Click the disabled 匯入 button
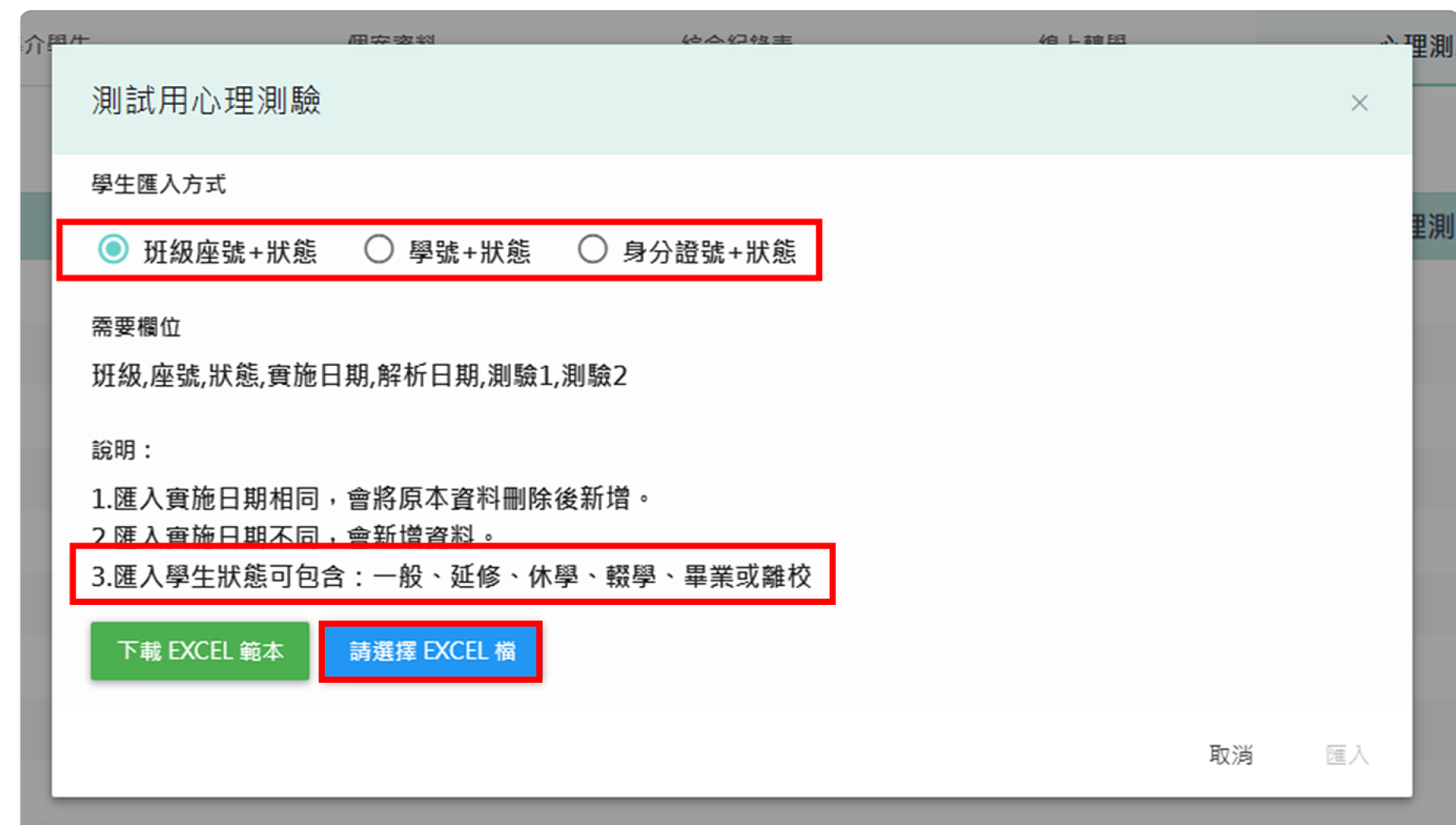This screenshot has width=1456, height=825. tap(1347, 755)
